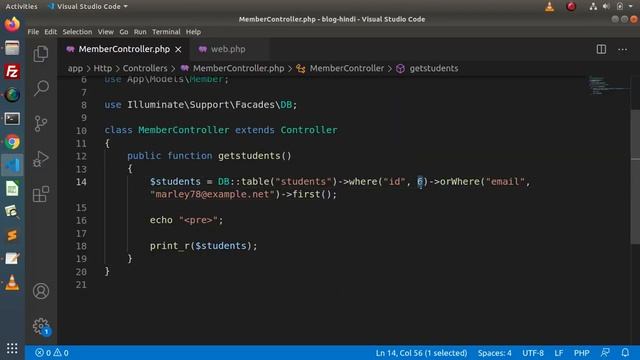The image size is (640, 360).
Task: Click the feedback icon in status bar
Action: coord(605,353)
